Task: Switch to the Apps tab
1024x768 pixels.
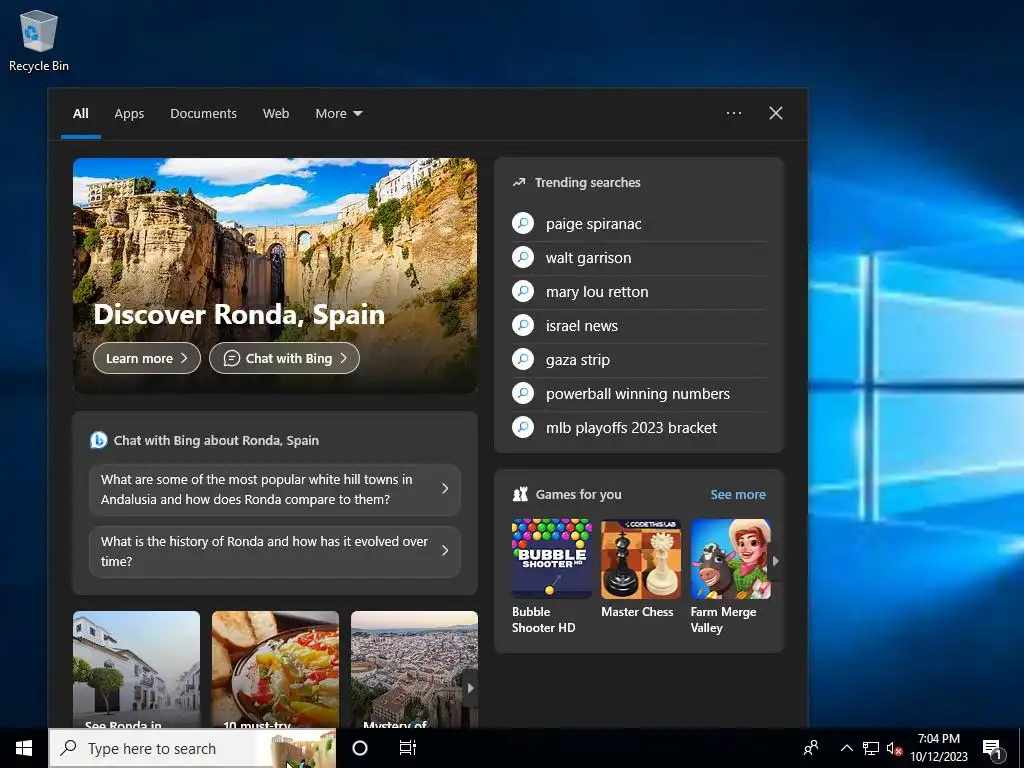Action: 129,114
